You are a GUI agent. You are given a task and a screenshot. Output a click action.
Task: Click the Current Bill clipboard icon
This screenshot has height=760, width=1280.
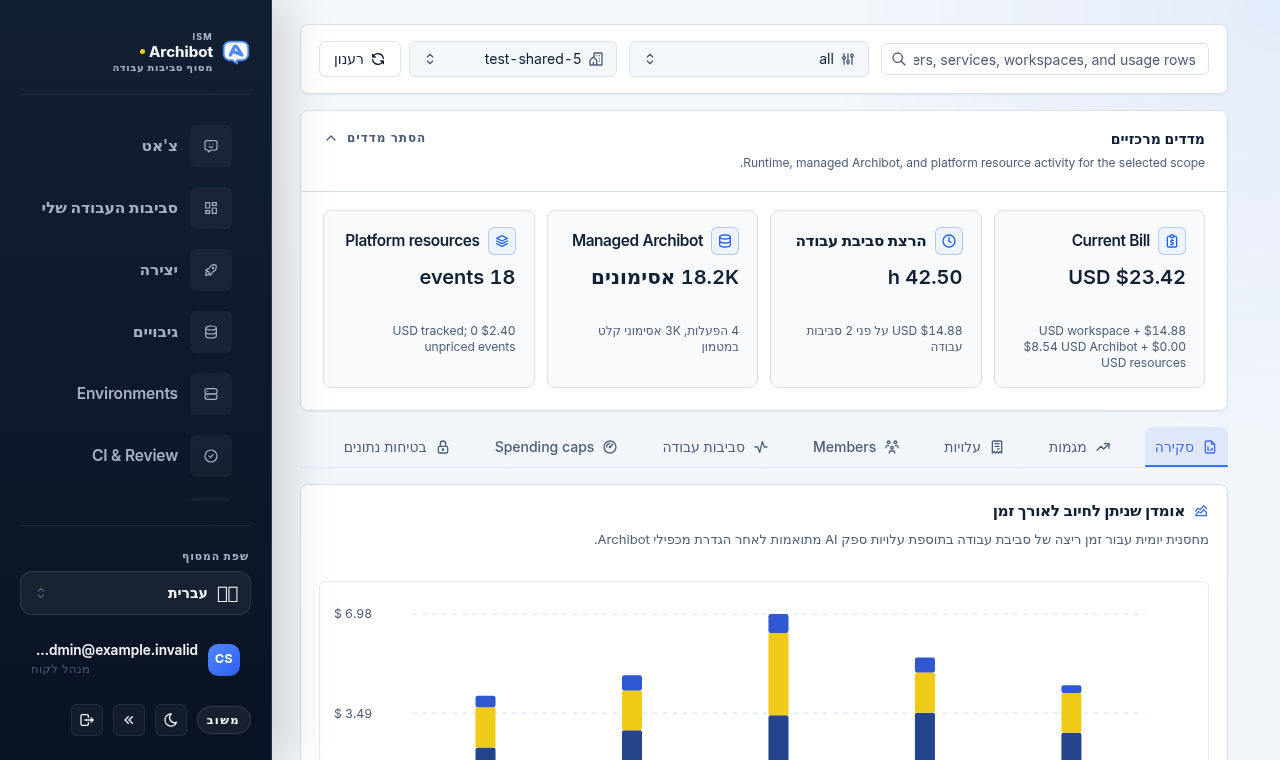(1172, 241)
